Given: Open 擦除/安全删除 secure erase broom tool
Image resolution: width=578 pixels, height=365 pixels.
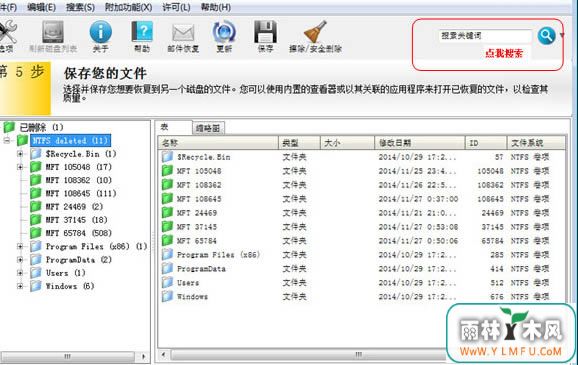Looking at the screenshot, I should coord(315,36).
